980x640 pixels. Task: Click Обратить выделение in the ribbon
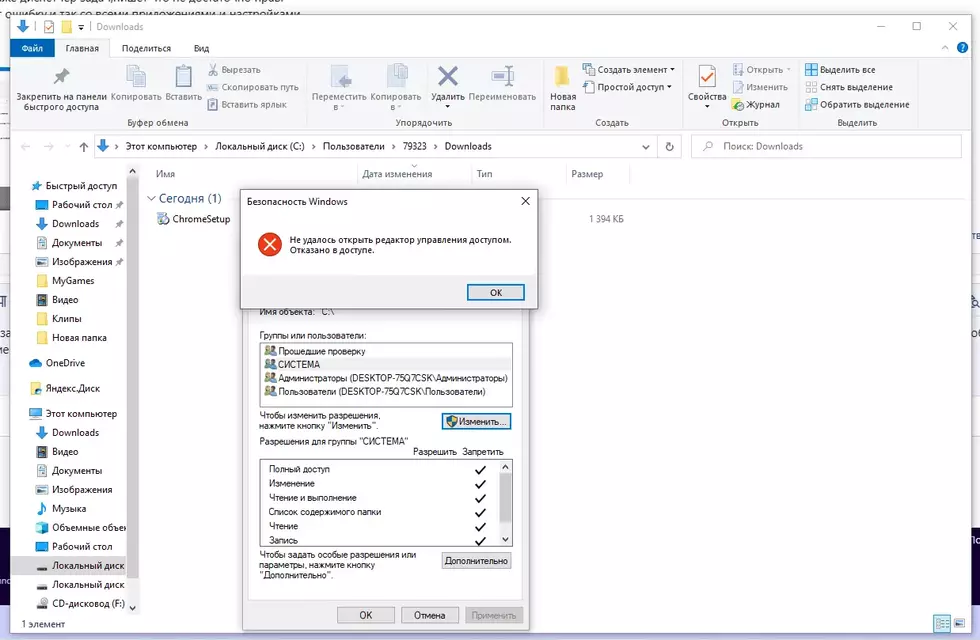pos(857,104)
